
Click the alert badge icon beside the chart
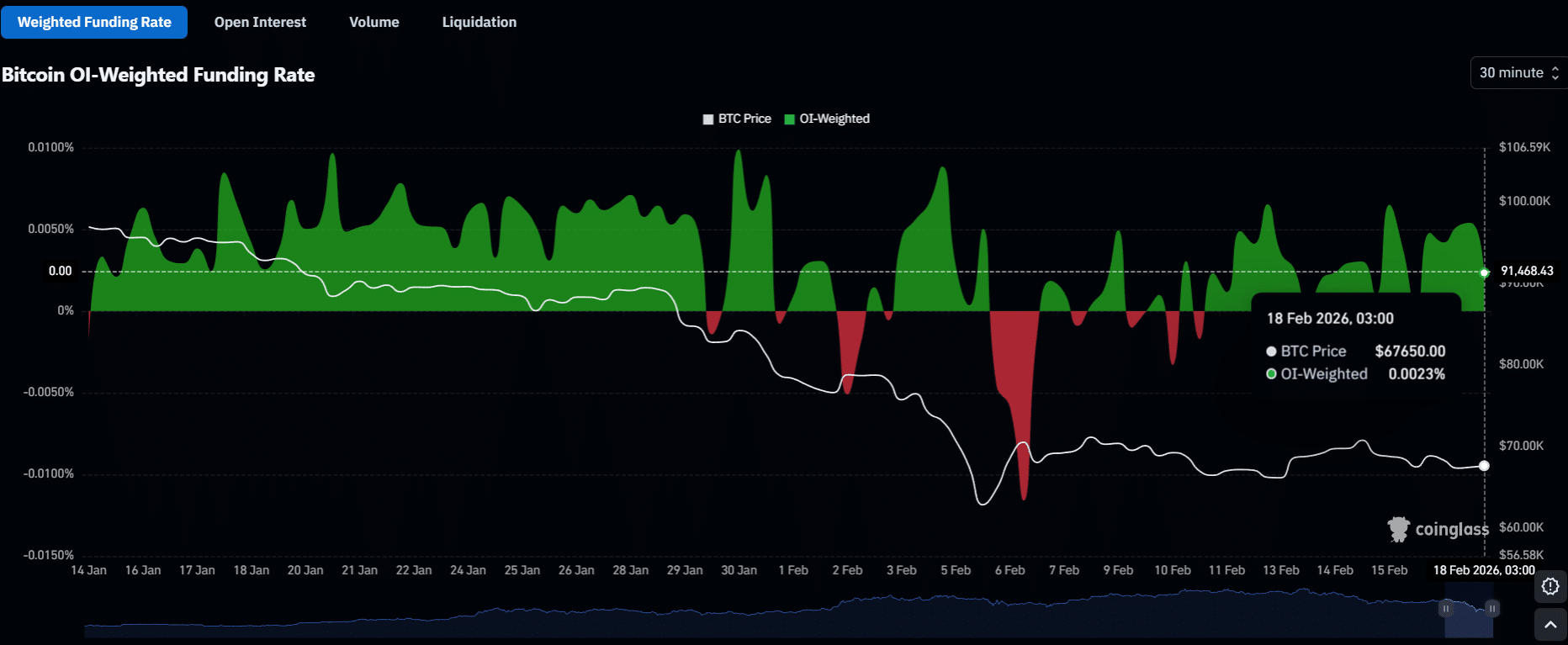[x=1550, y=586]
